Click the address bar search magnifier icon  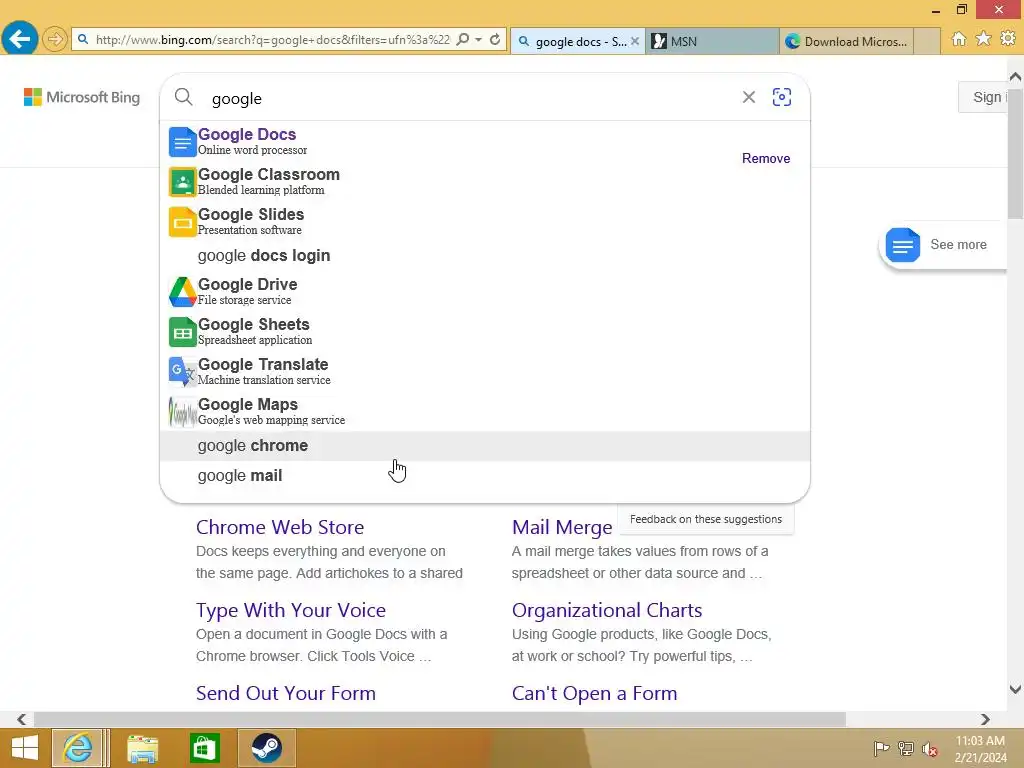(462, 40)
